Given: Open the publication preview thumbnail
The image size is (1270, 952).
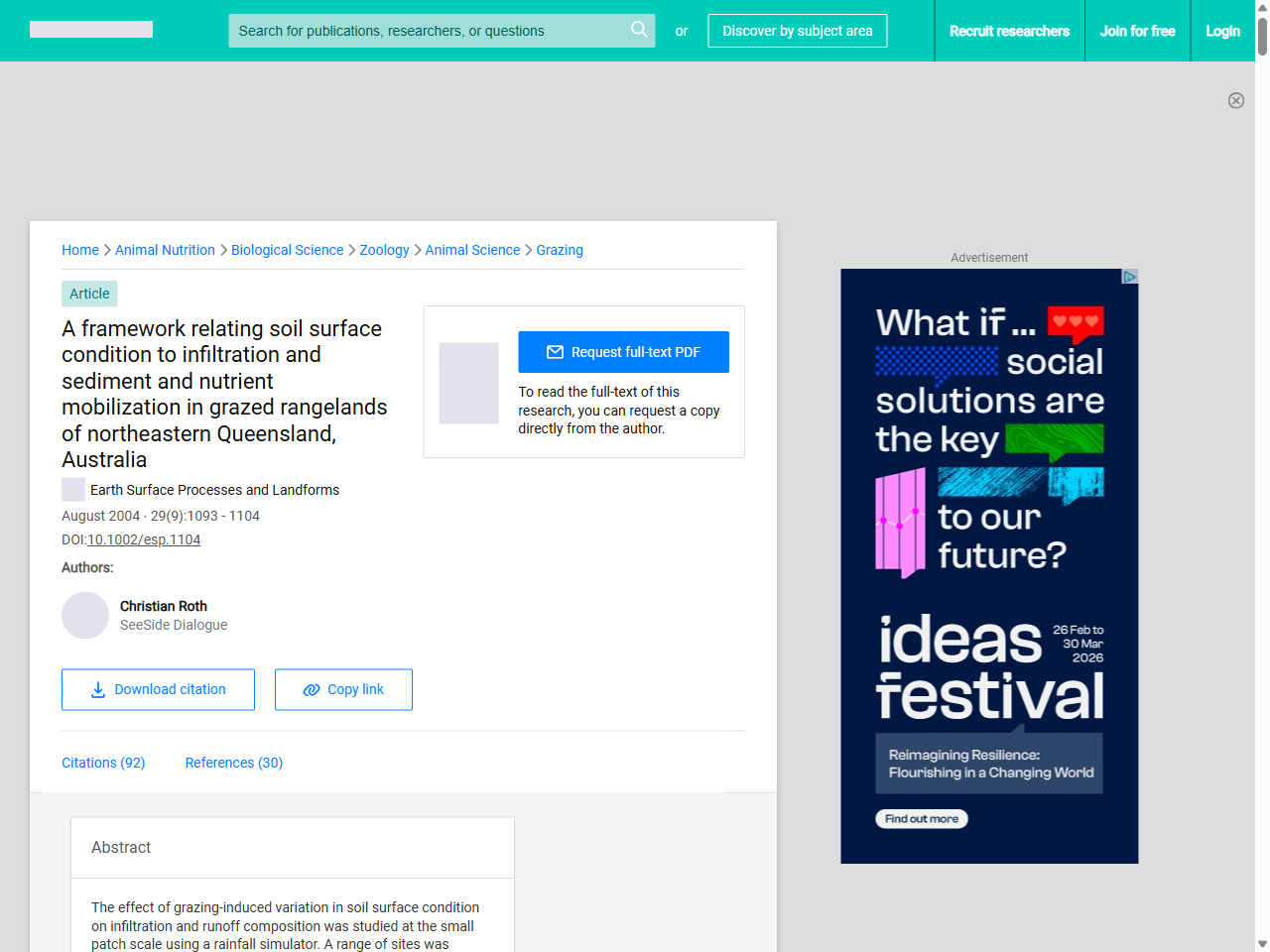Looking at the screenshot, I should (x=468, y=383).
